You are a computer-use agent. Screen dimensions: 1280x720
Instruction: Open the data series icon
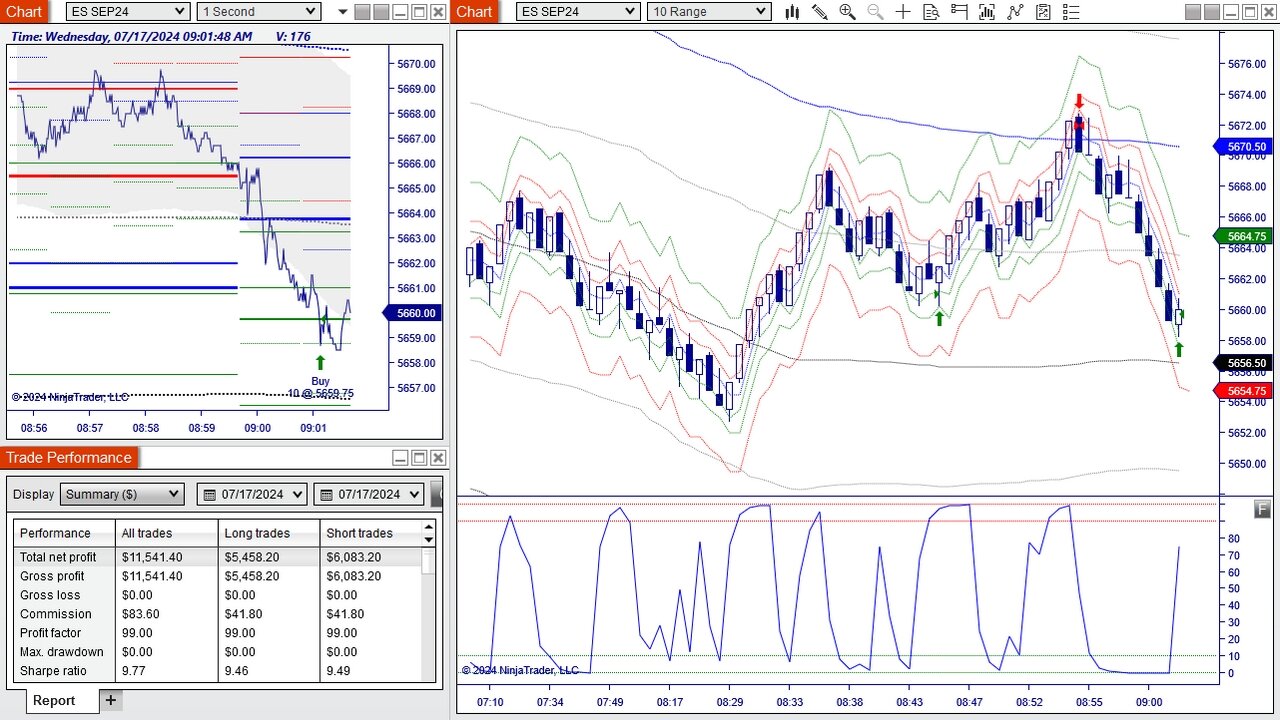(988, 12)
